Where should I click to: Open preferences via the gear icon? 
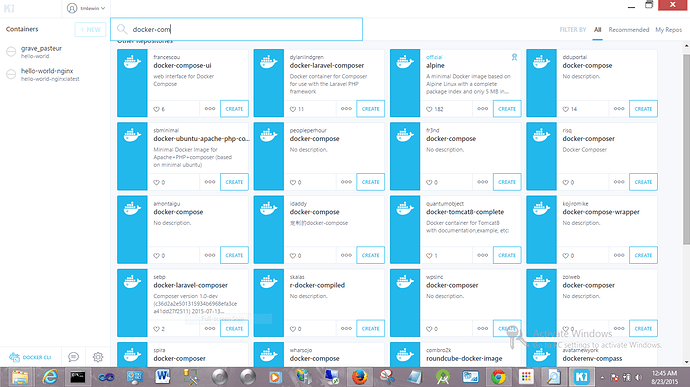pos(98,357)
